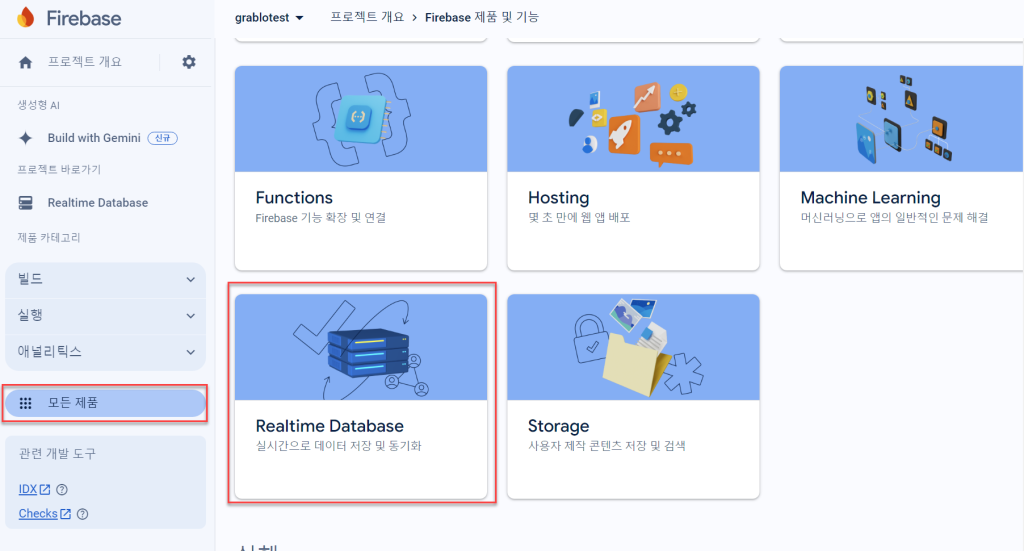1024x551 pixels.
Task: Click the 'Firebase 제품 및 기능' breadcrumb text
Action: point(481,18)
